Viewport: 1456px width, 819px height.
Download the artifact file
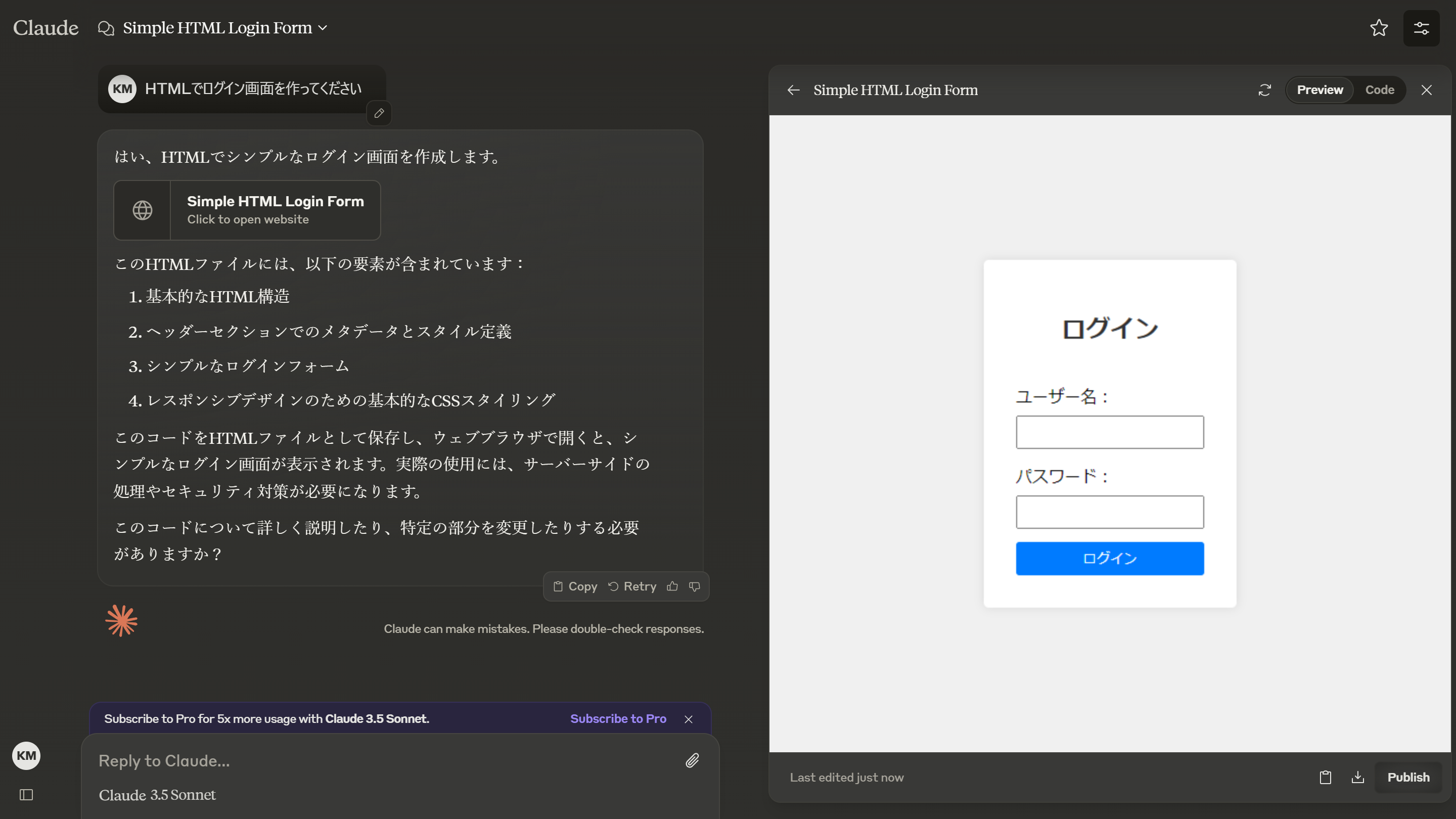tap(1357, 777)
